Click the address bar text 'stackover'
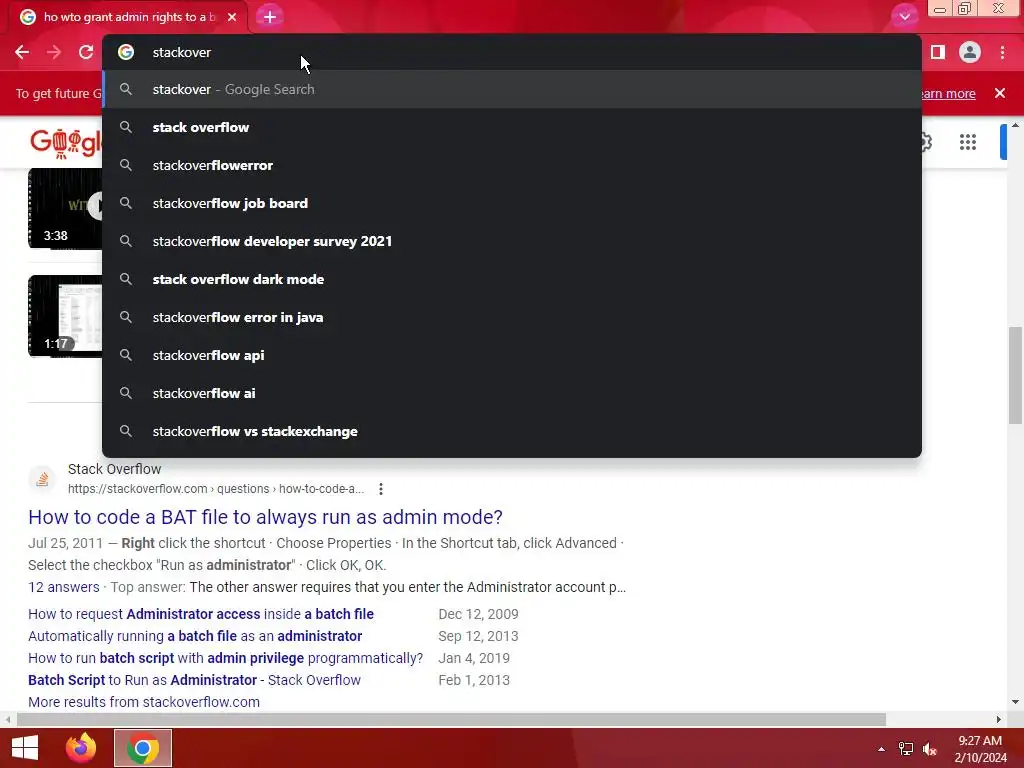Image resolution: width=1024 pixels, height=768 pixels. [x=182, y=52]
